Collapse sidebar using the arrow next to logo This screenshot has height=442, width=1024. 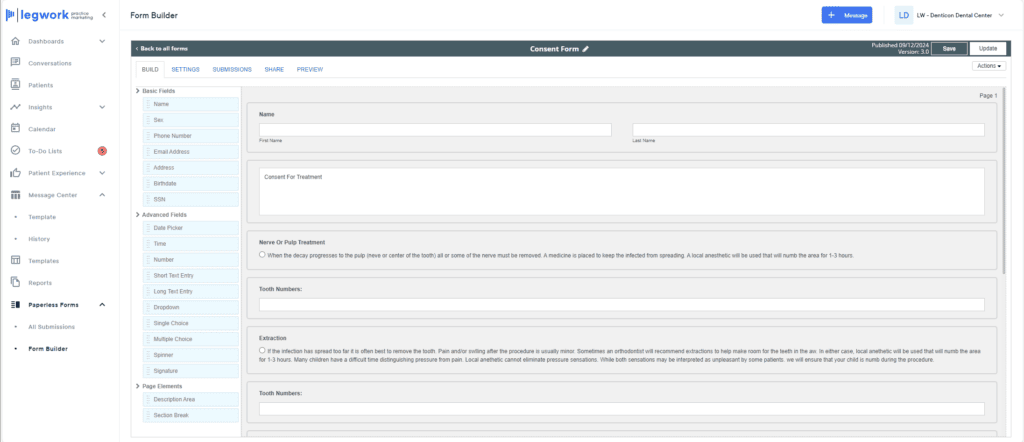(105, 14)
